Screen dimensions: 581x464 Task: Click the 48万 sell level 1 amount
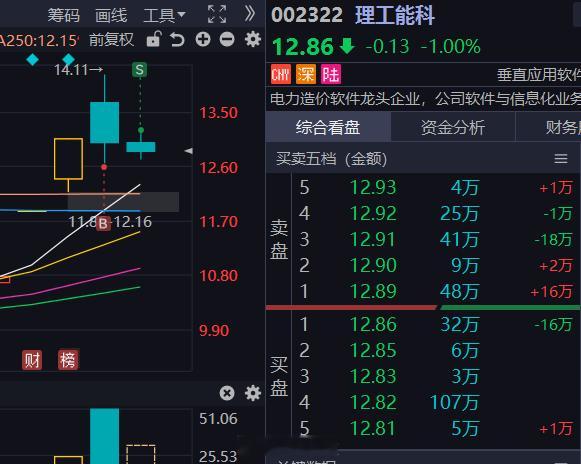tap(459, 291)
